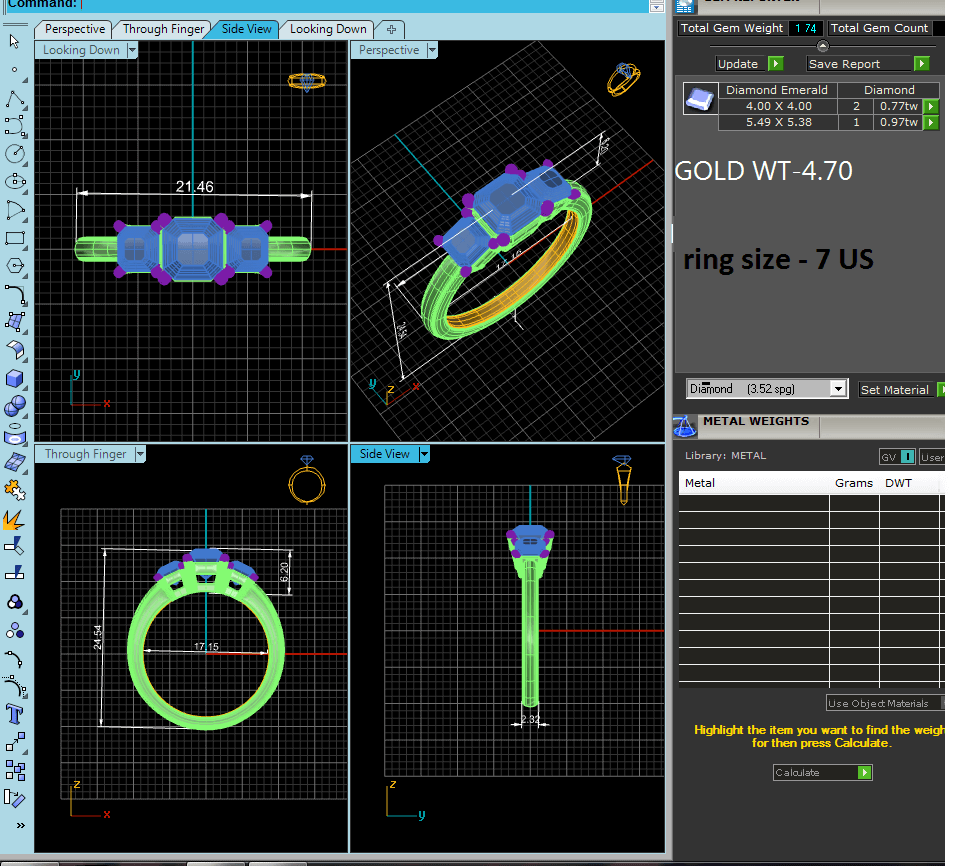
Task: Open the Text tool with T icon
Action: 15,713
